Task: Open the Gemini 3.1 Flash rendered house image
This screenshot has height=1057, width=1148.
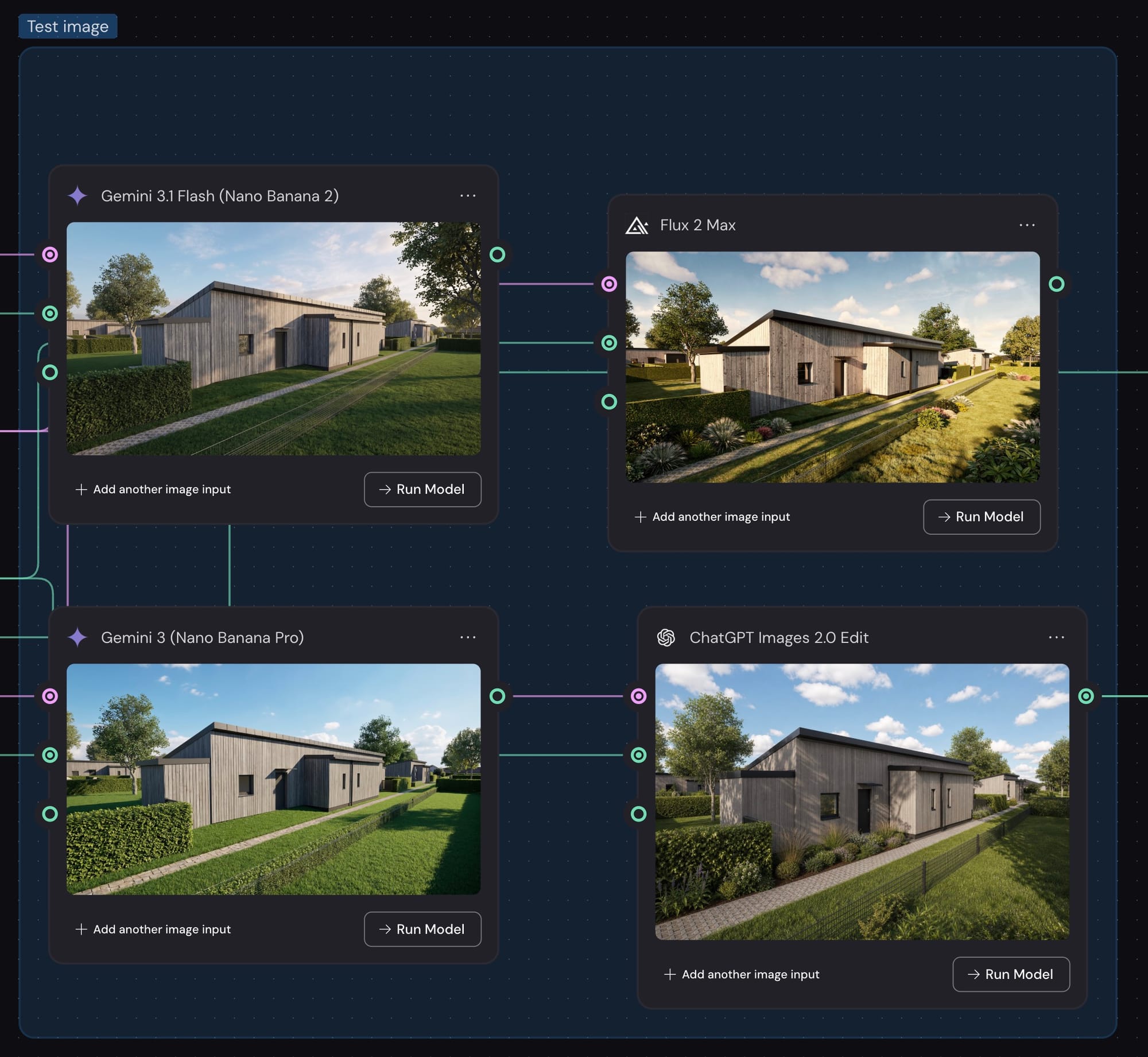Action: coord(273,339)
